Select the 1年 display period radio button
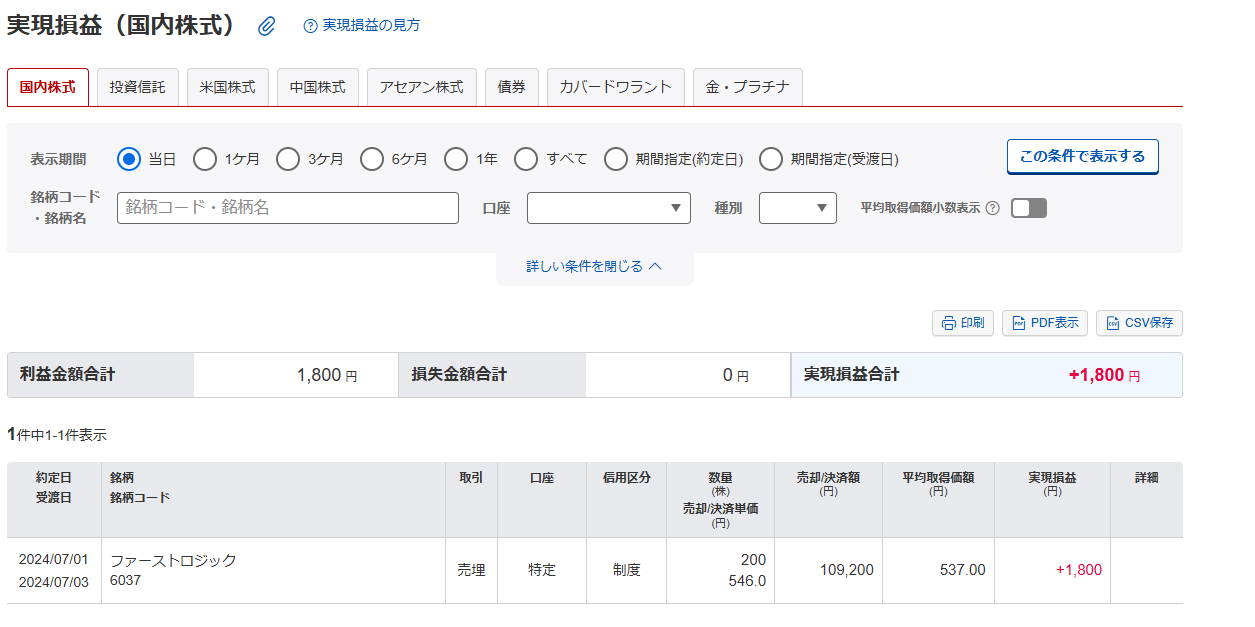 click(456, 158)
